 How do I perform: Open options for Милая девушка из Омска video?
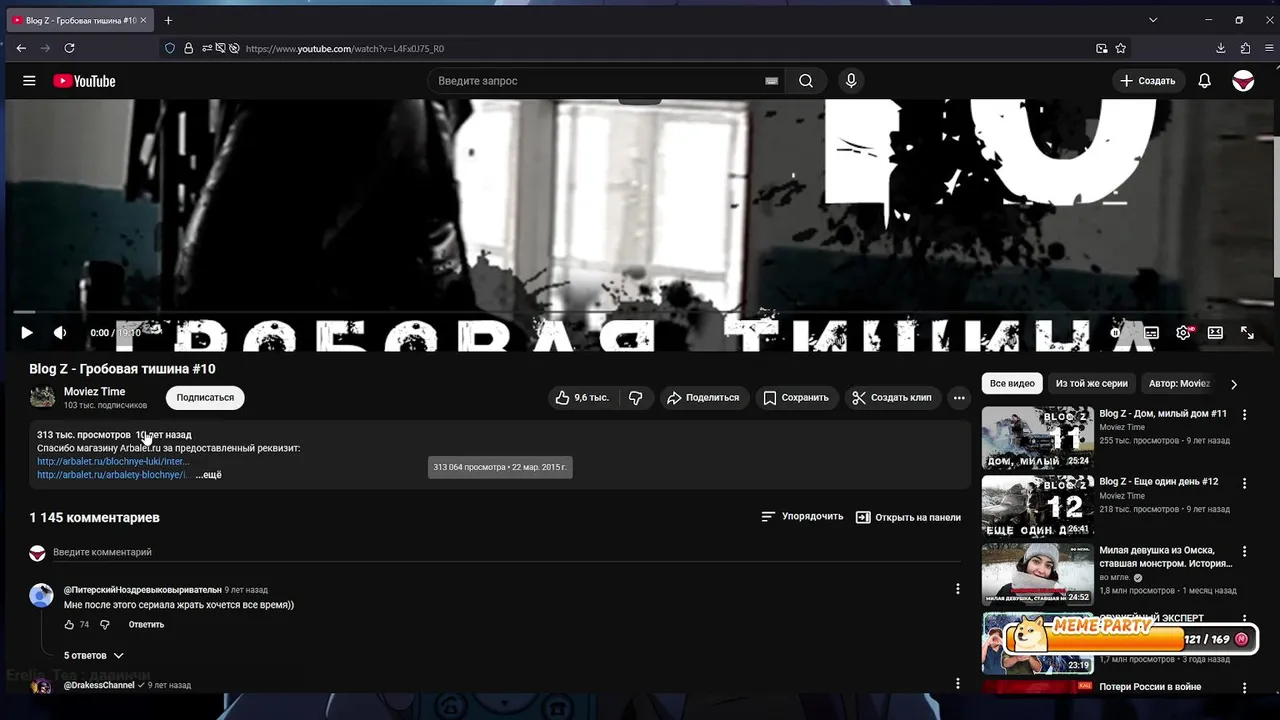pos(1245,552)
